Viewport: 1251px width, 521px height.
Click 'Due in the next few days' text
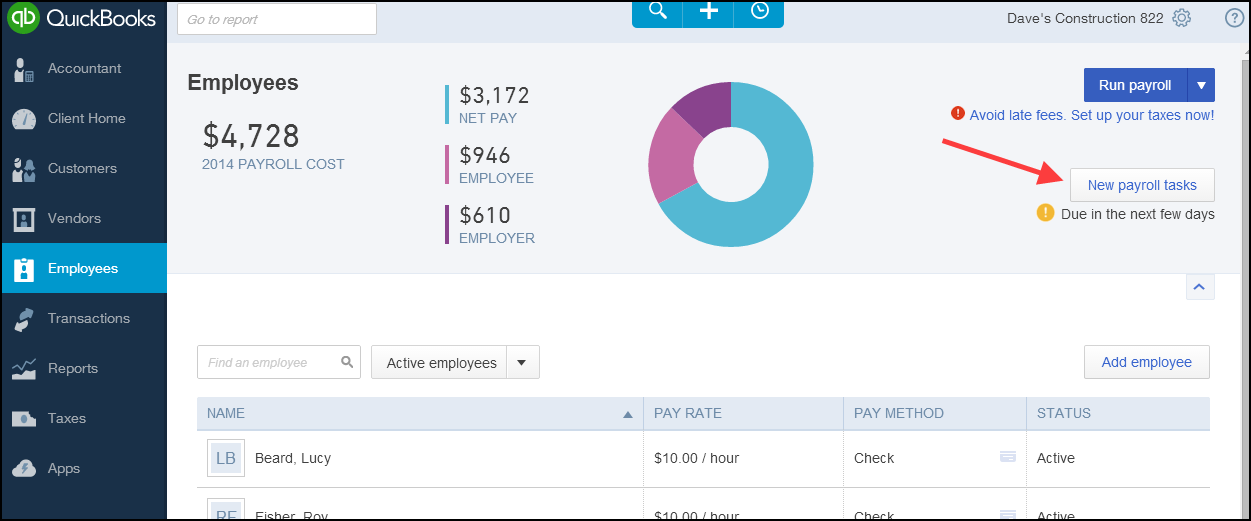pos(1138,214)
